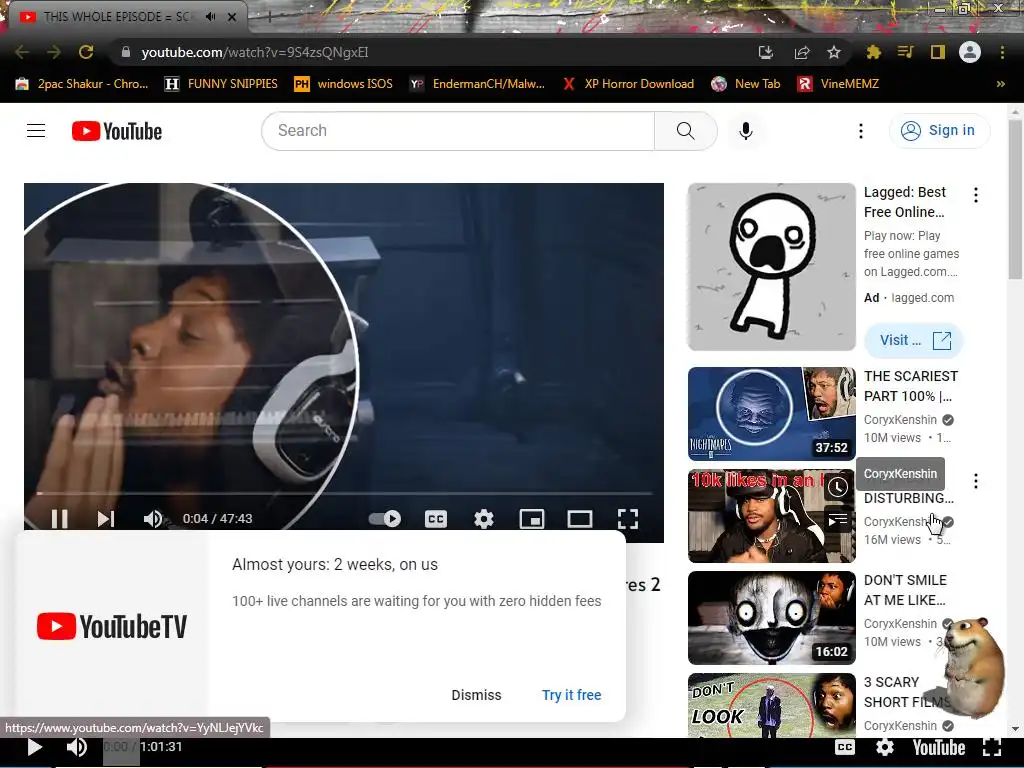Open the windows ISOS bookmark

click(344, 84)
